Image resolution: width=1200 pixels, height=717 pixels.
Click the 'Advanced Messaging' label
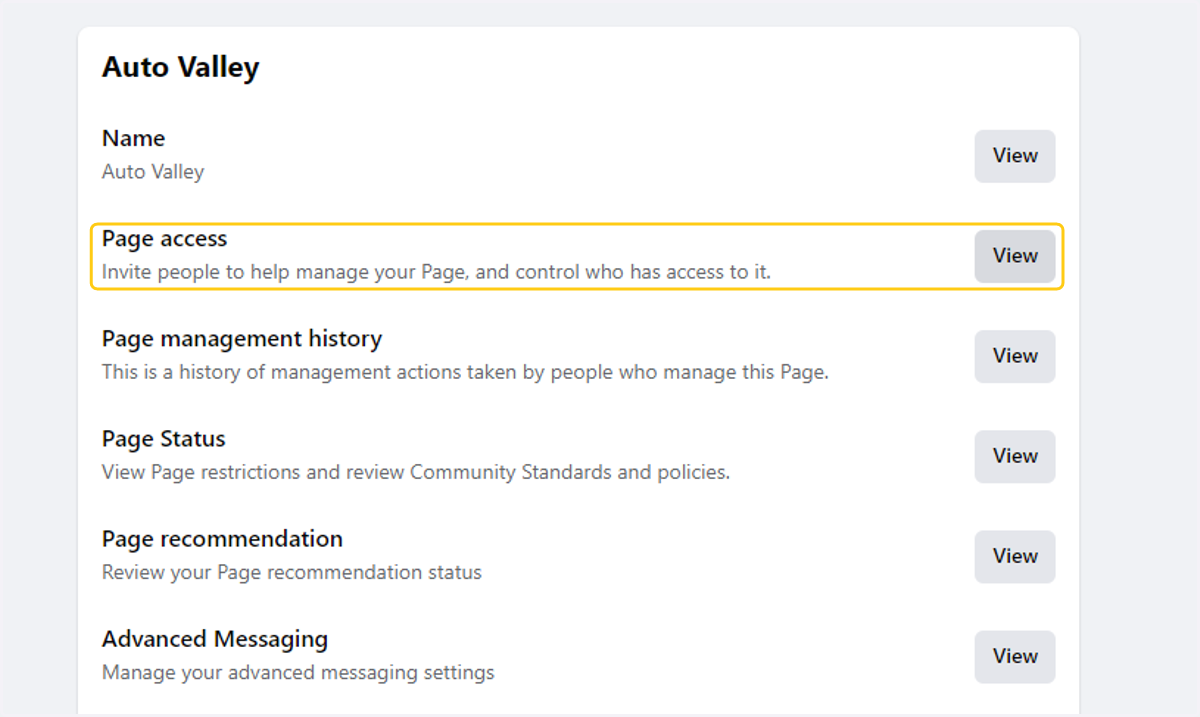coord(215,639)
